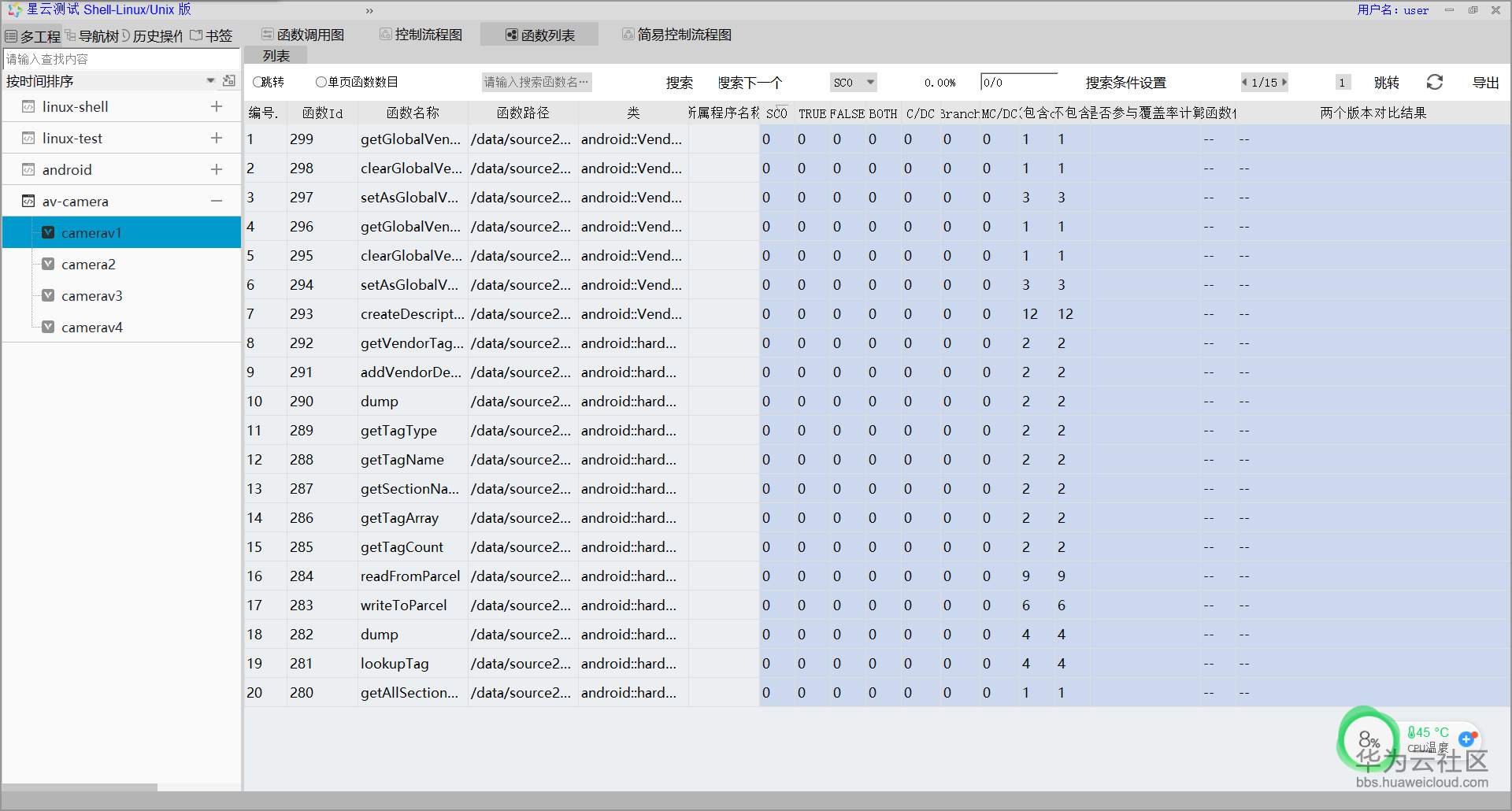Viewport: 1512px width, 811px height.
Task: Click the refresh icon in the toolbar
Action: [1435, 83]
